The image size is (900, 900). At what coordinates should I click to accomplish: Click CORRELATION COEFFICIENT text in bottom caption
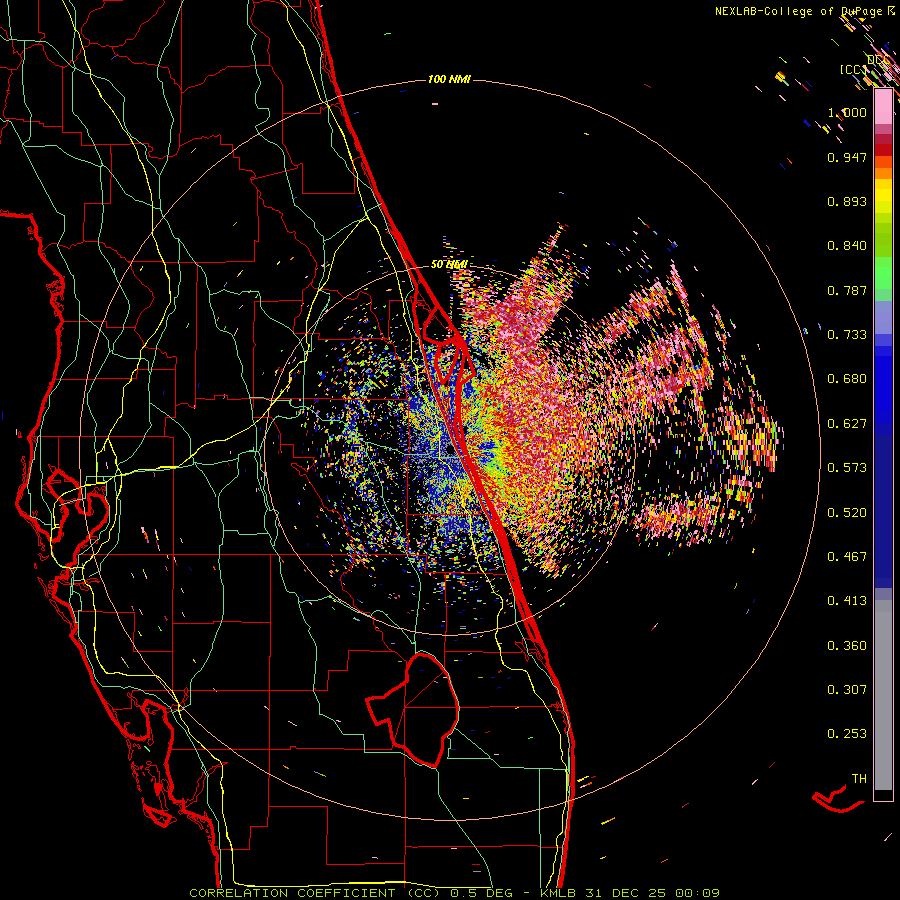pos(292,893)
